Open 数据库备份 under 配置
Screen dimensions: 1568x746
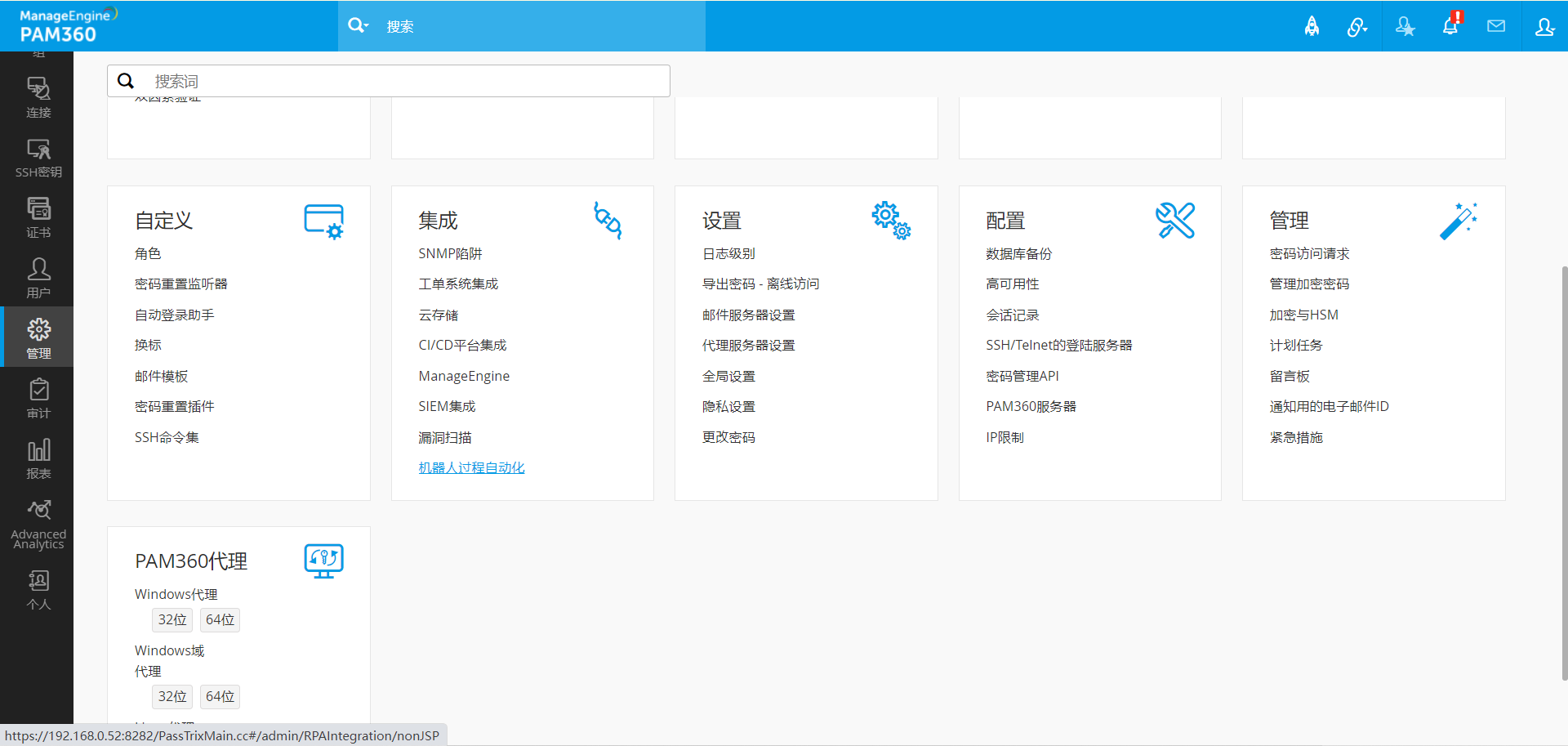1018,254
